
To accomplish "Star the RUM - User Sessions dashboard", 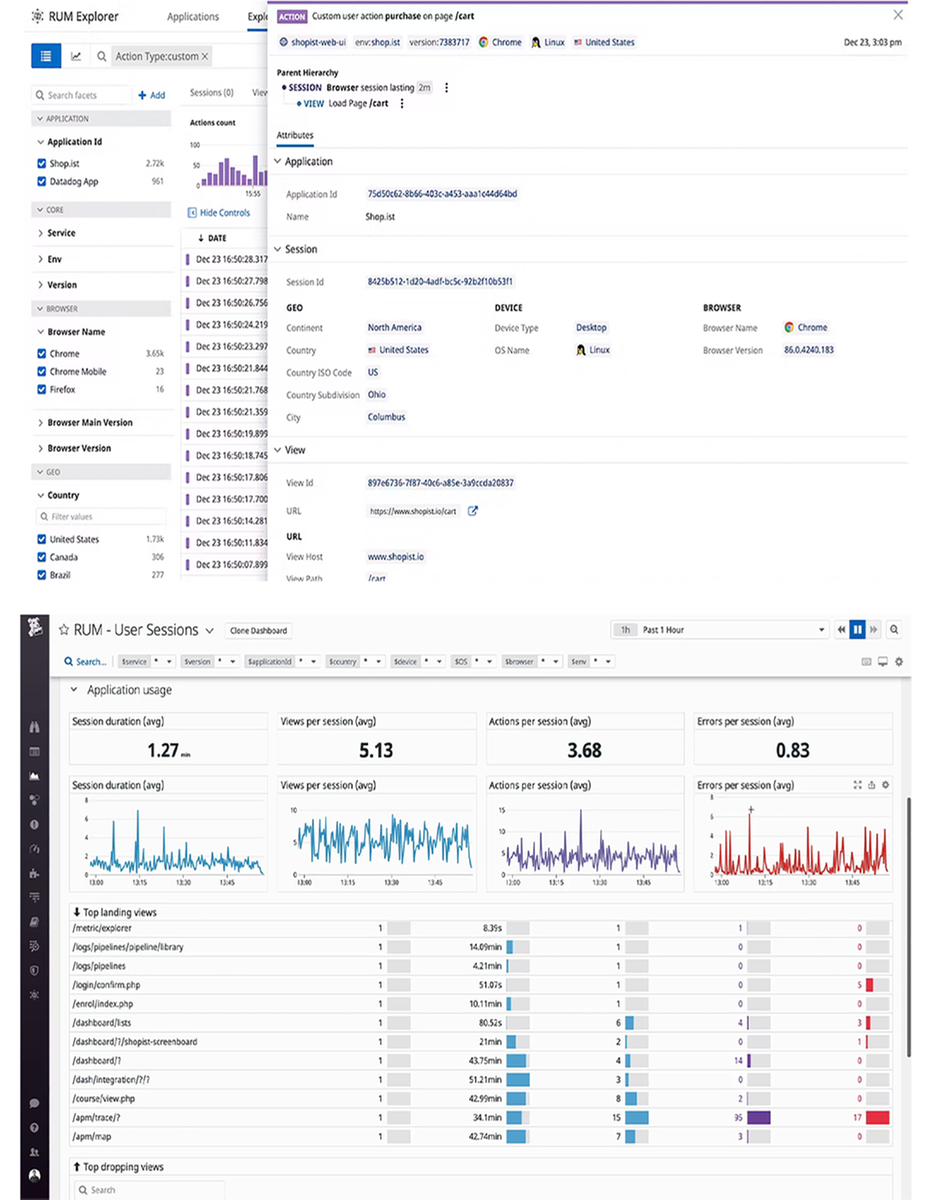I will 64,630.
